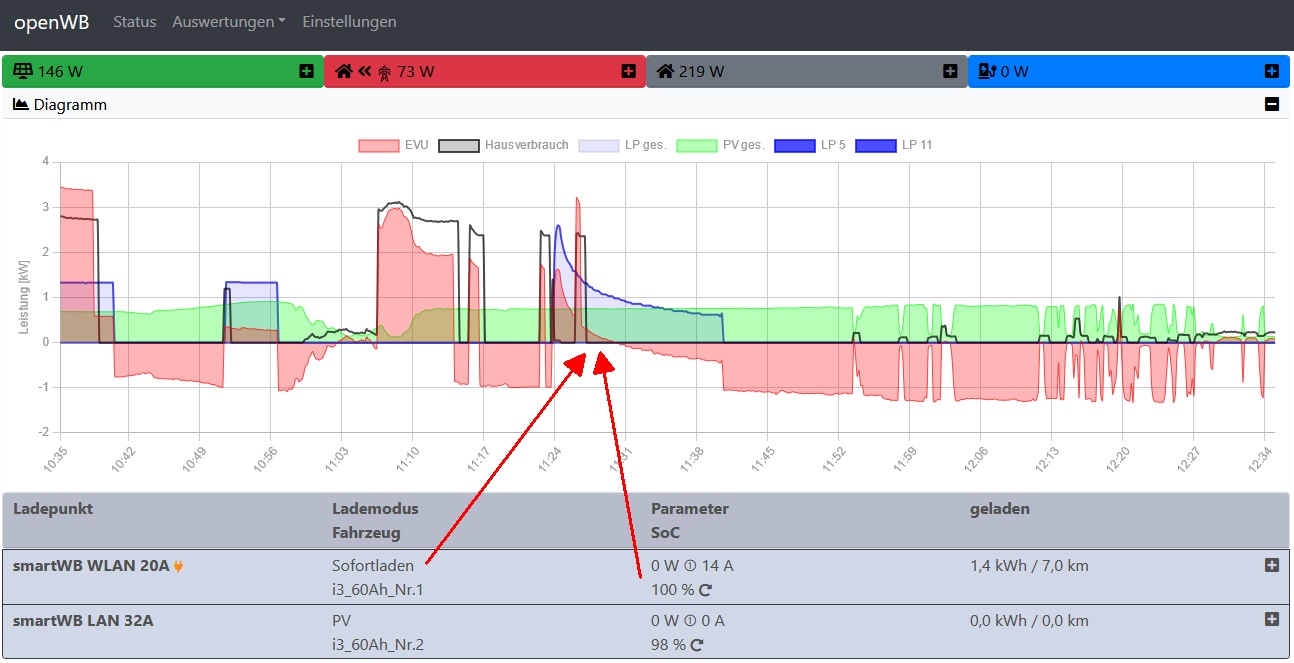Open the Auswertungen dropdown menu

tap(229, 22)
